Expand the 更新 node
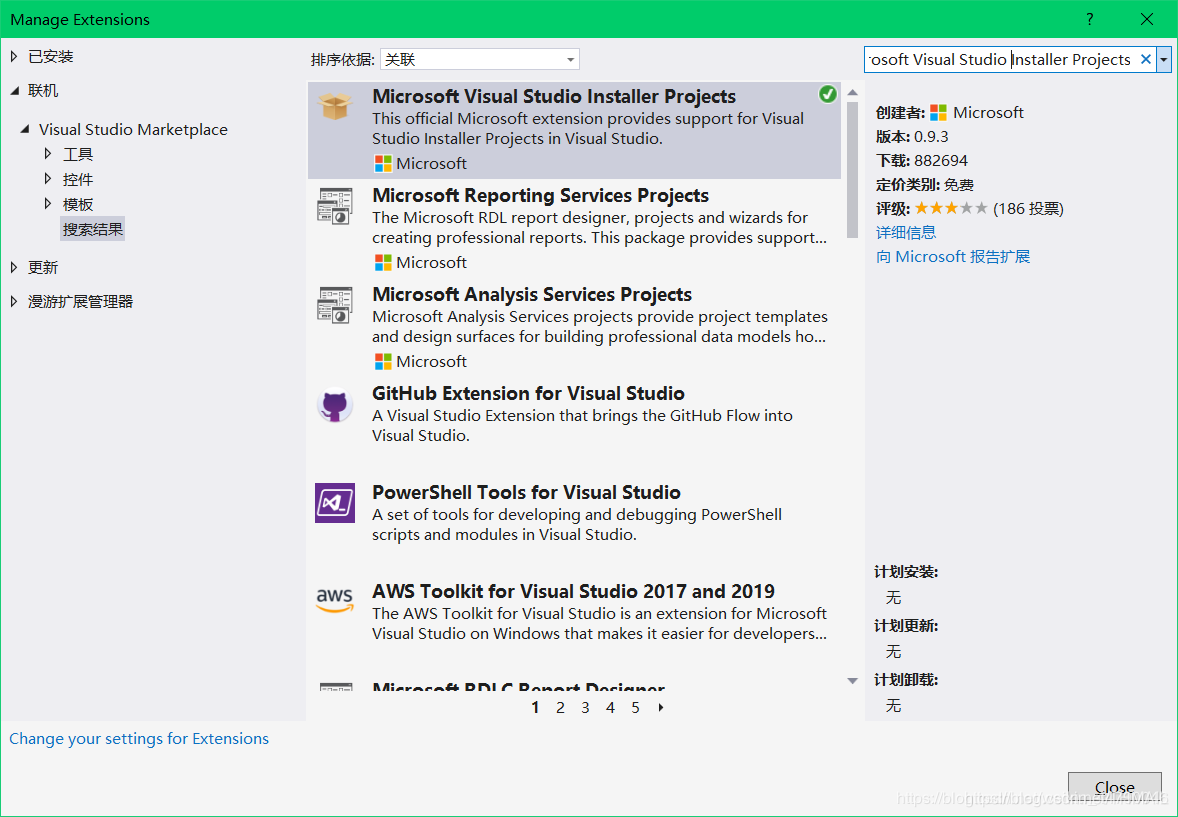The image size is (1178, 817). click(14, 267)
